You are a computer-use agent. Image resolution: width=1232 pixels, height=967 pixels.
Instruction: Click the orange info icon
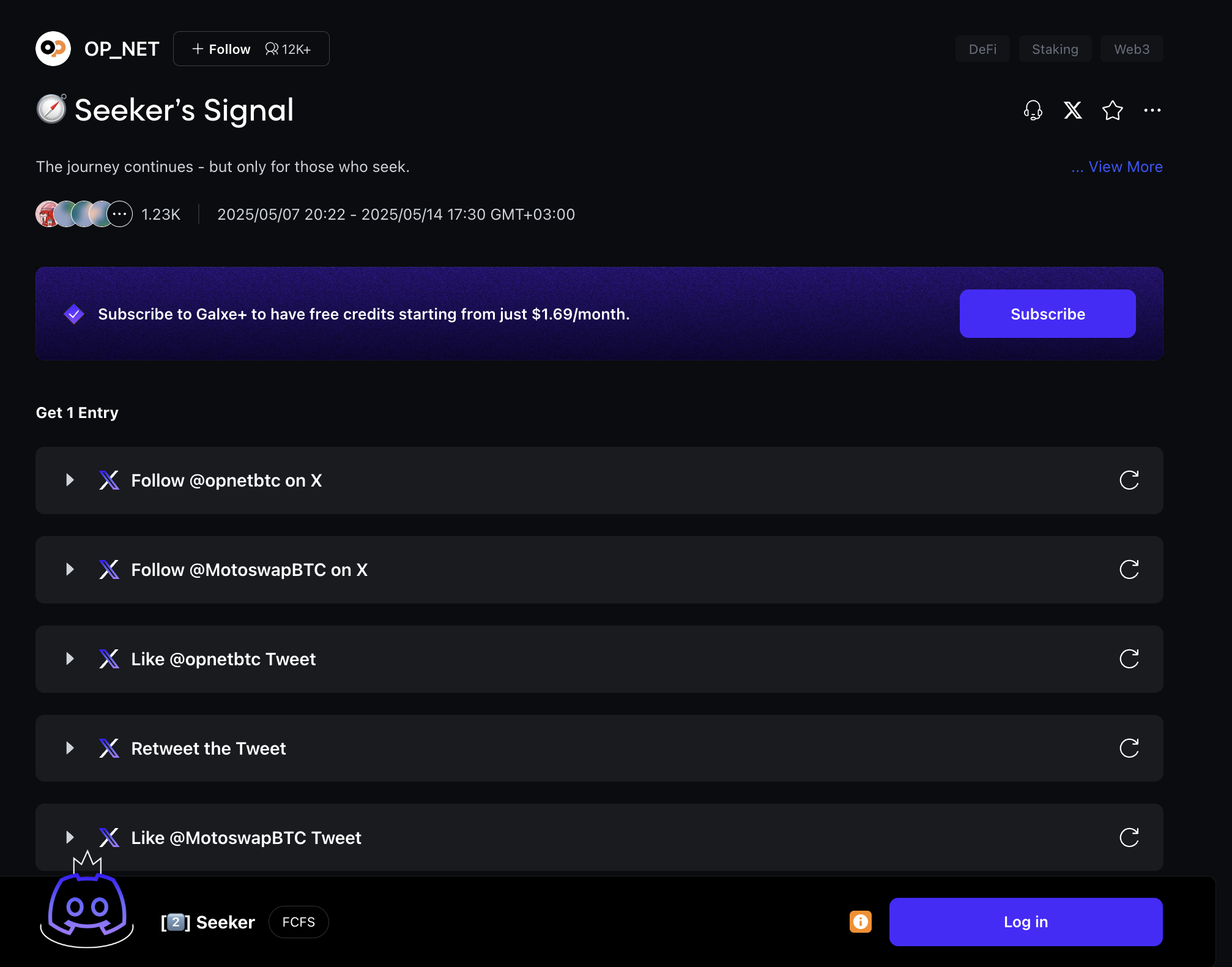click(860, 922)
